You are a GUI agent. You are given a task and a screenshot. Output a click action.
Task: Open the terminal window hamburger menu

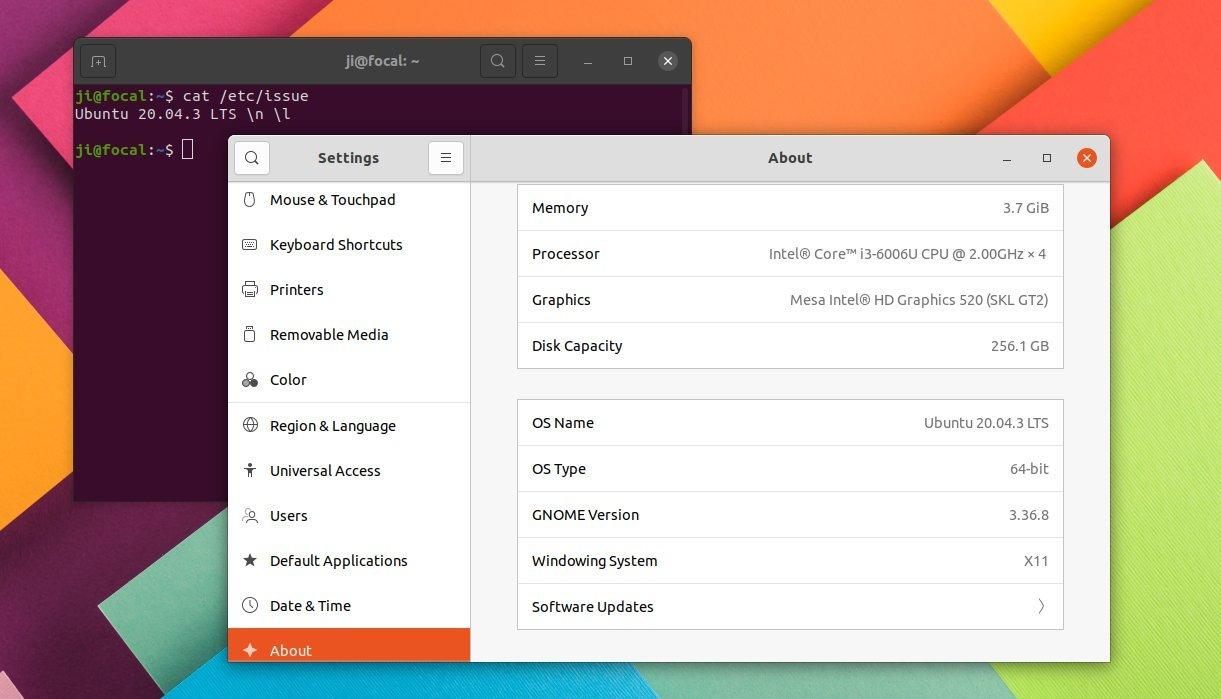point(540,61)
